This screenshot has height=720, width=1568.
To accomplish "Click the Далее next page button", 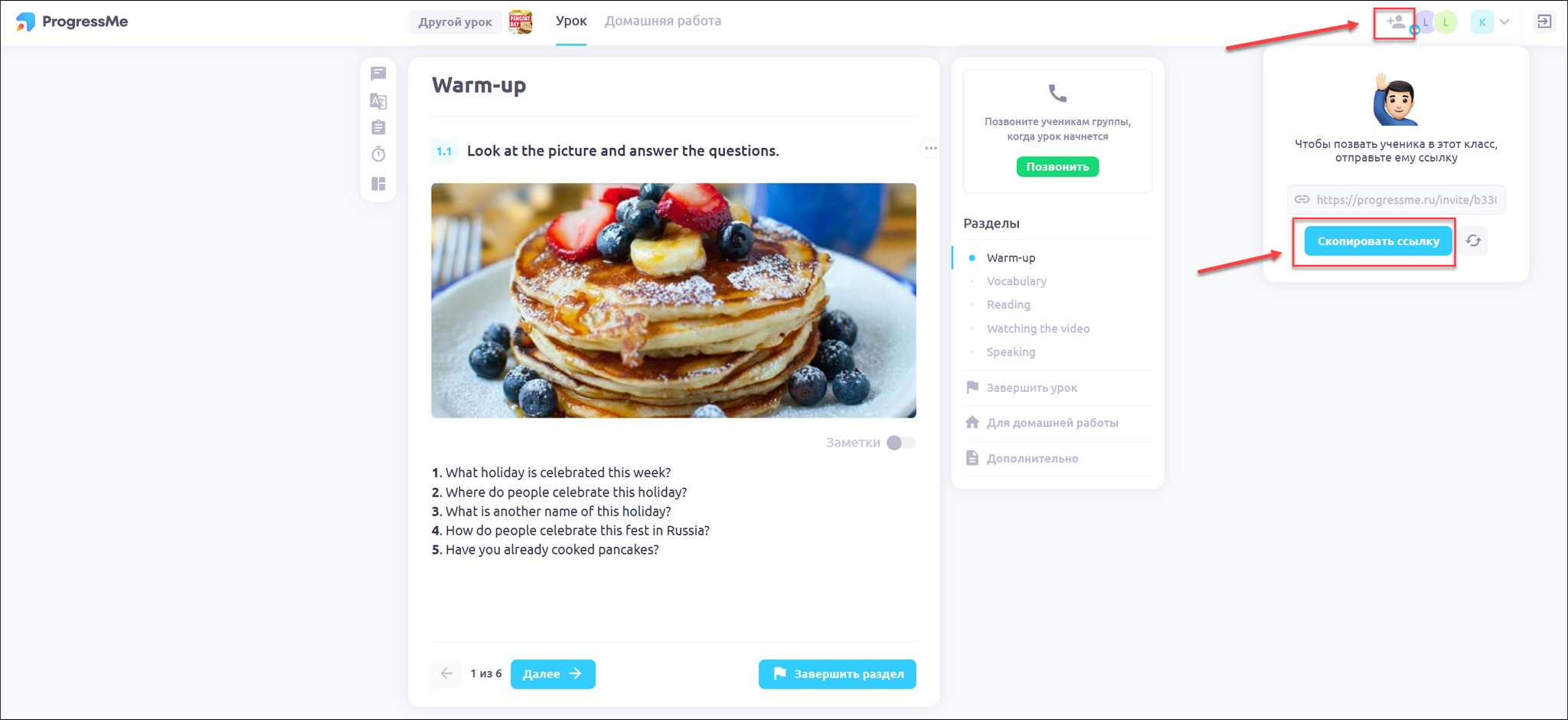I will pos(553,674).
